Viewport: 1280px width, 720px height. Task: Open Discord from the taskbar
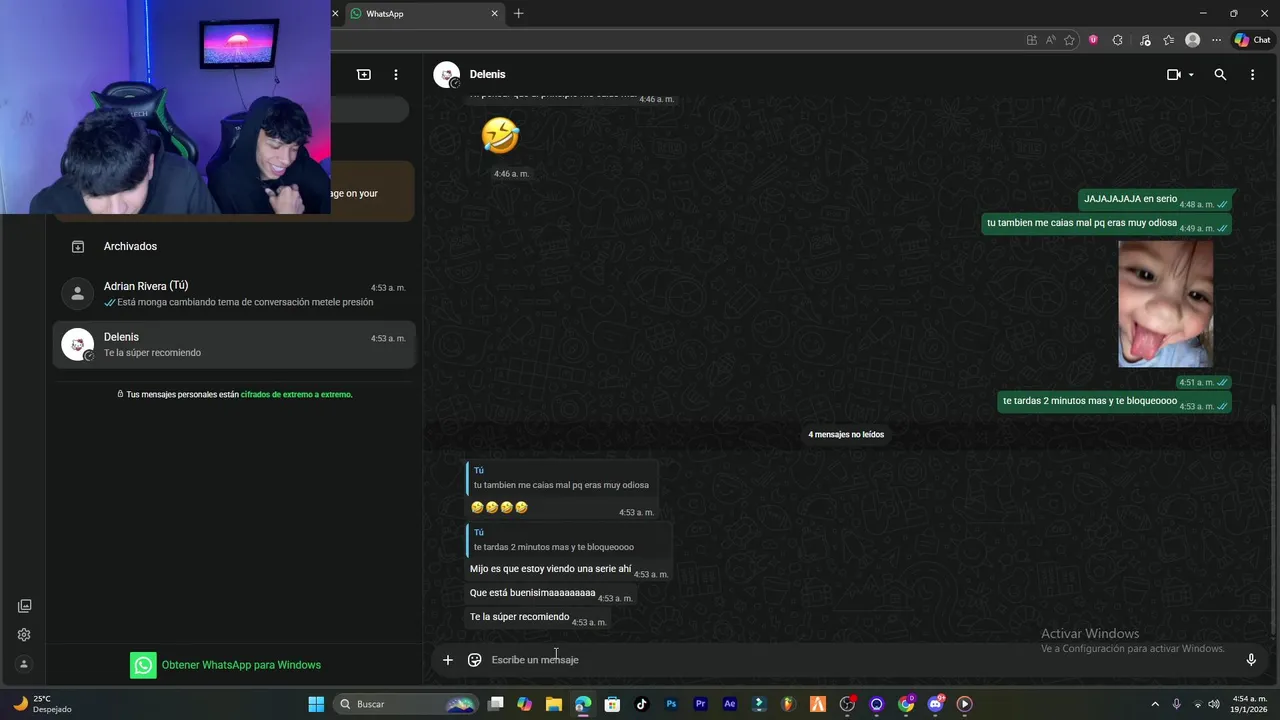(936, 704)
